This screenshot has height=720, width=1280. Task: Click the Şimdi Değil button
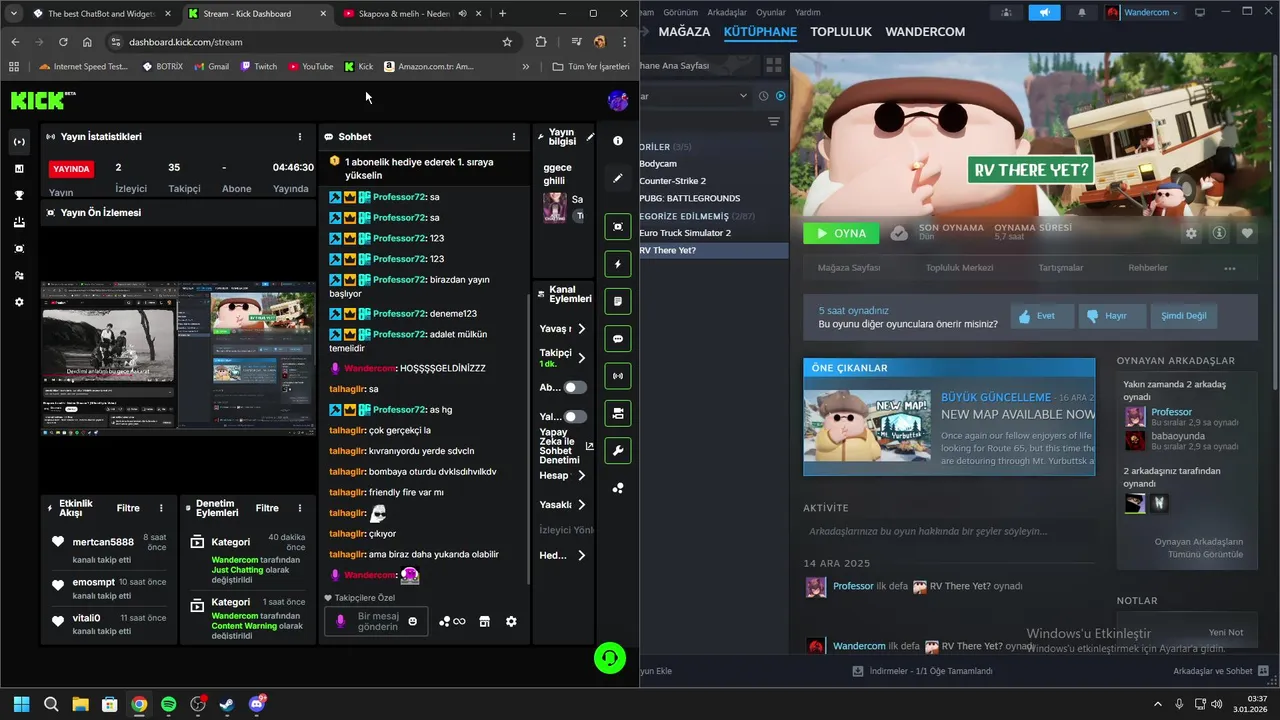click(x=1183, y=316)
